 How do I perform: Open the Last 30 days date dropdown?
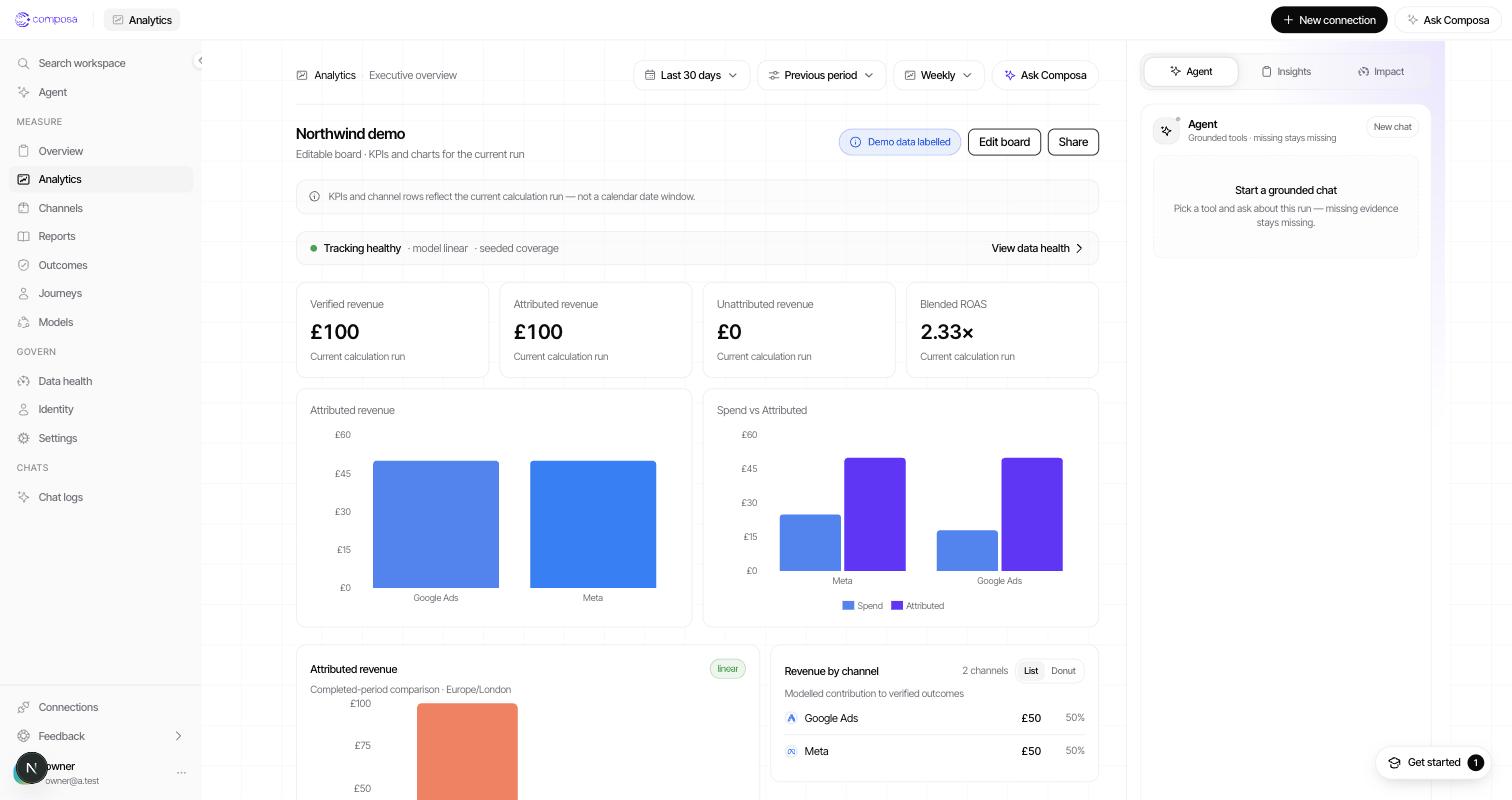(692, 75)
